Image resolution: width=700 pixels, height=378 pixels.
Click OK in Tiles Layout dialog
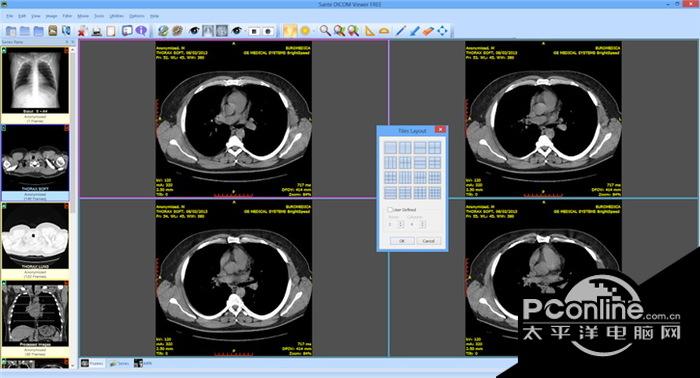(x=402, y=241)
